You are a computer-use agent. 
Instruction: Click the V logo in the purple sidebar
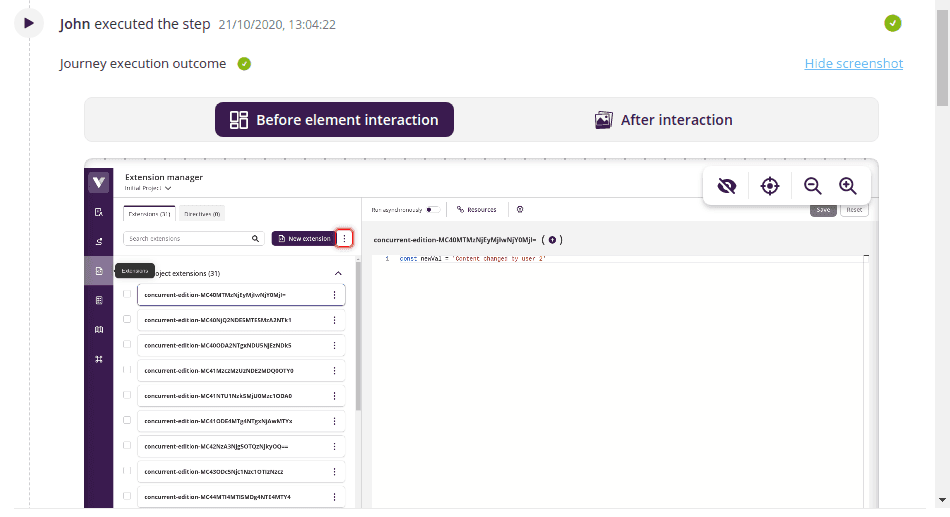tap(99, 182)
